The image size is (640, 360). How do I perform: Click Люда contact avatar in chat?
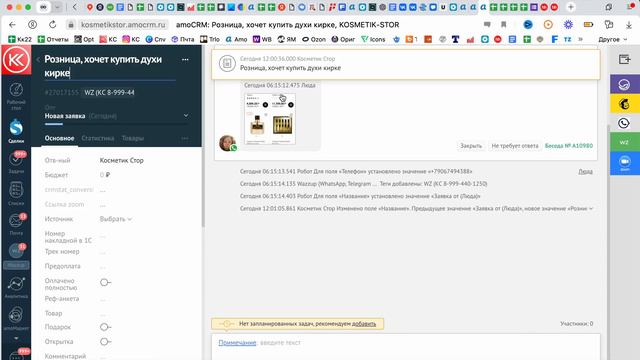pyautogui.click(x=227, y=143)
